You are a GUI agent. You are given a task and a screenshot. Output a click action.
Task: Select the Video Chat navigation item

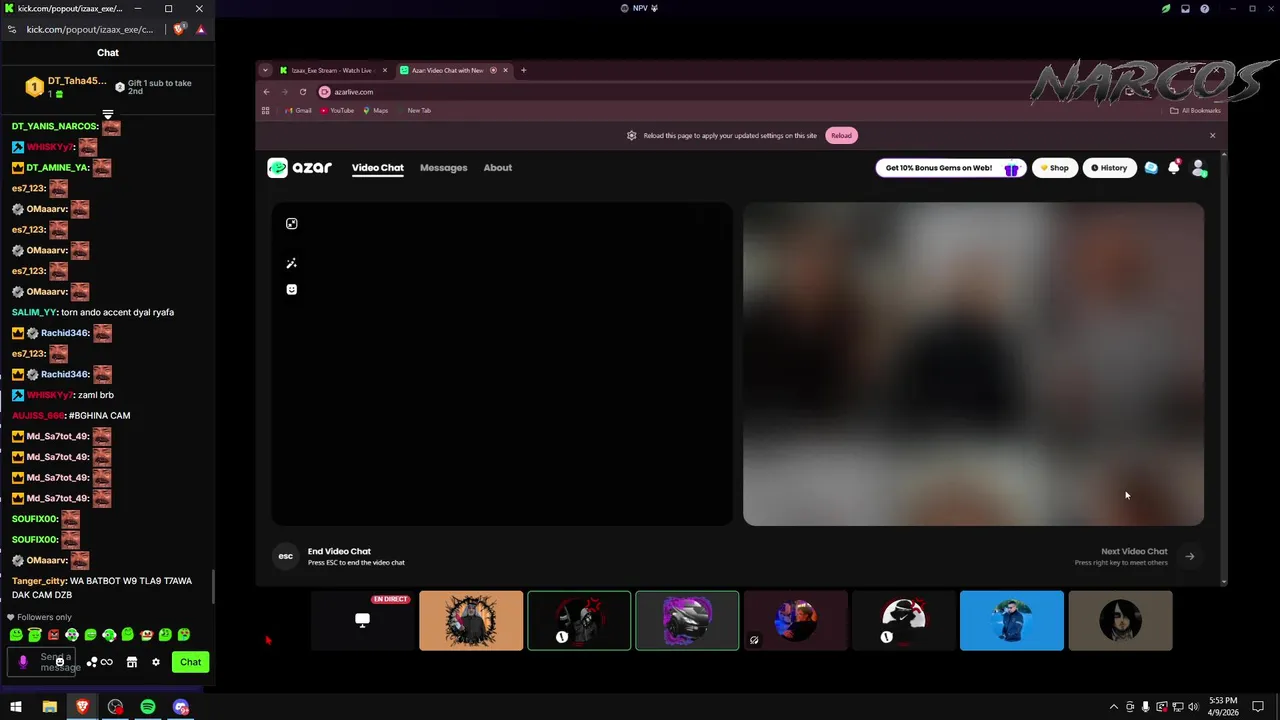pos(378,168)
